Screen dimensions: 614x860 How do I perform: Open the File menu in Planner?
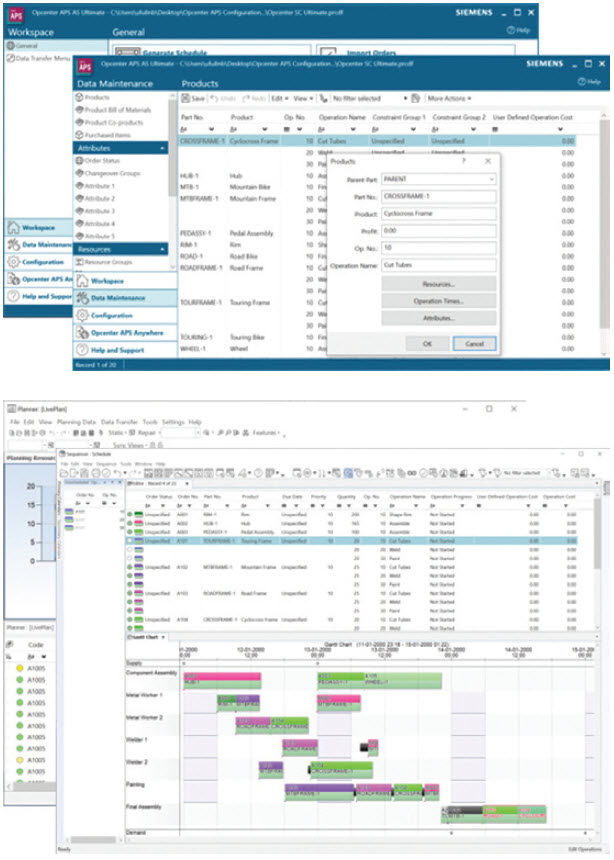[15, 422]
